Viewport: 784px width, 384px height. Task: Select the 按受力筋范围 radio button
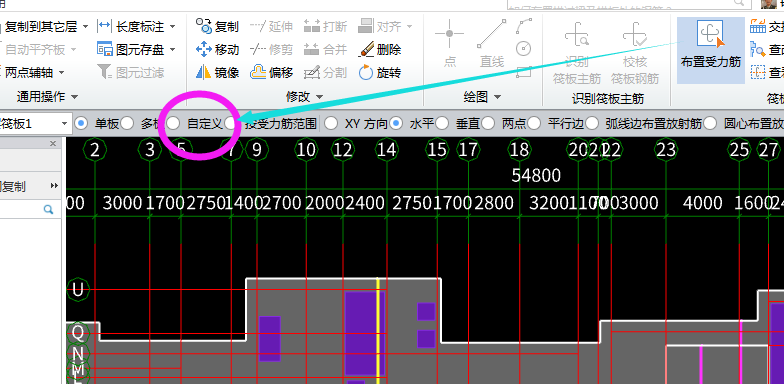pos(230,123)
